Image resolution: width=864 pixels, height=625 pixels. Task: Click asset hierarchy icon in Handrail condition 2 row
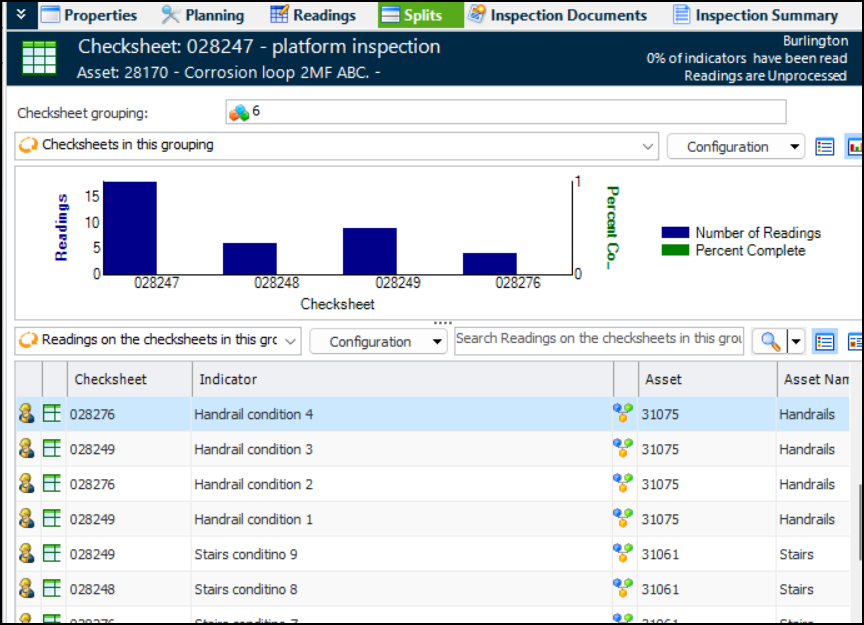[623, 484]
